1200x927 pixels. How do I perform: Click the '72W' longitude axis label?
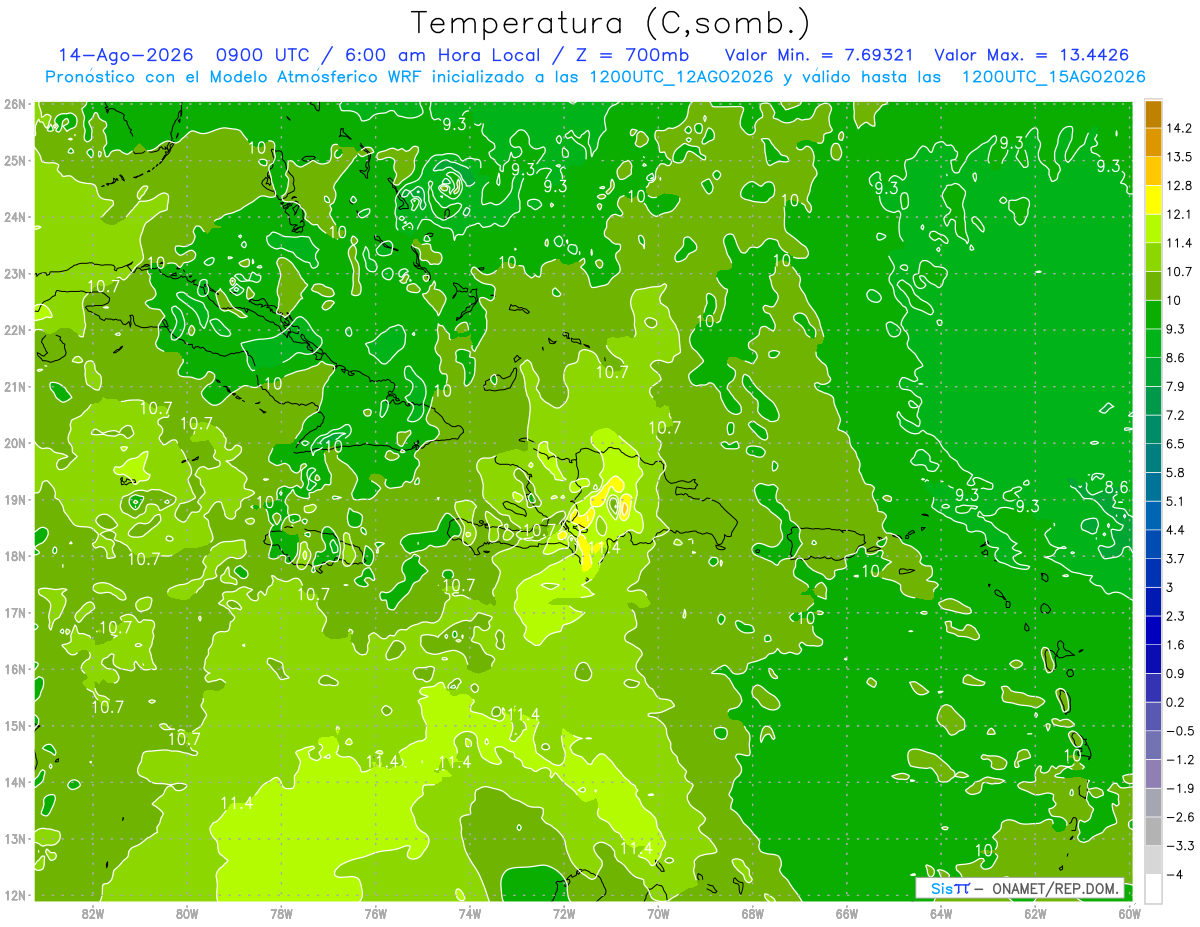coord(564,913)
